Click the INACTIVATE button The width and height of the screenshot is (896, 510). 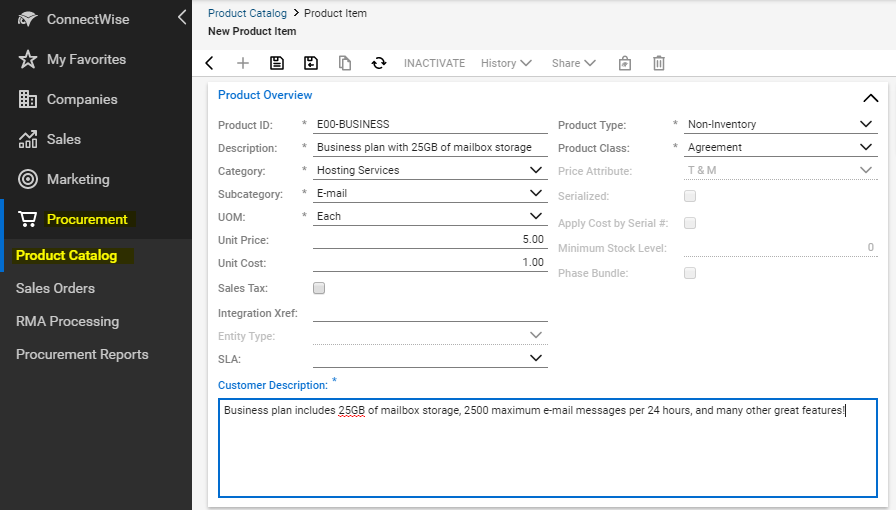(434, 63)
